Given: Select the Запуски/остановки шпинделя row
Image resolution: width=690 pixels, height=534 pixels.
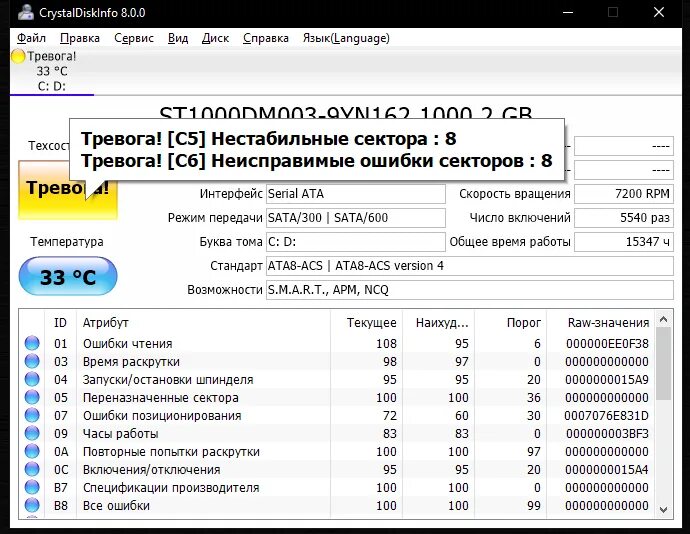Looking at the screenshot, I should [x=337, y=379].
